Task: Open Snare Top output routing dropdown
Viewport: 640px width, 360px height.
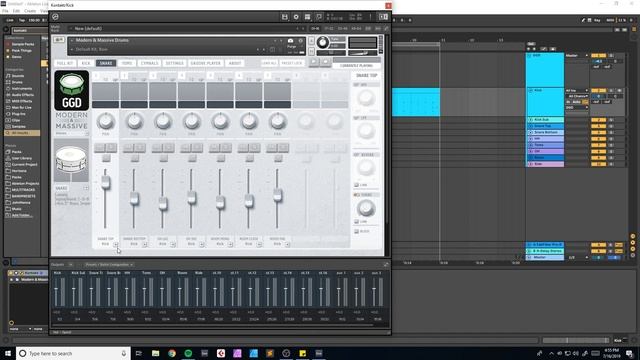Action: 116,244
